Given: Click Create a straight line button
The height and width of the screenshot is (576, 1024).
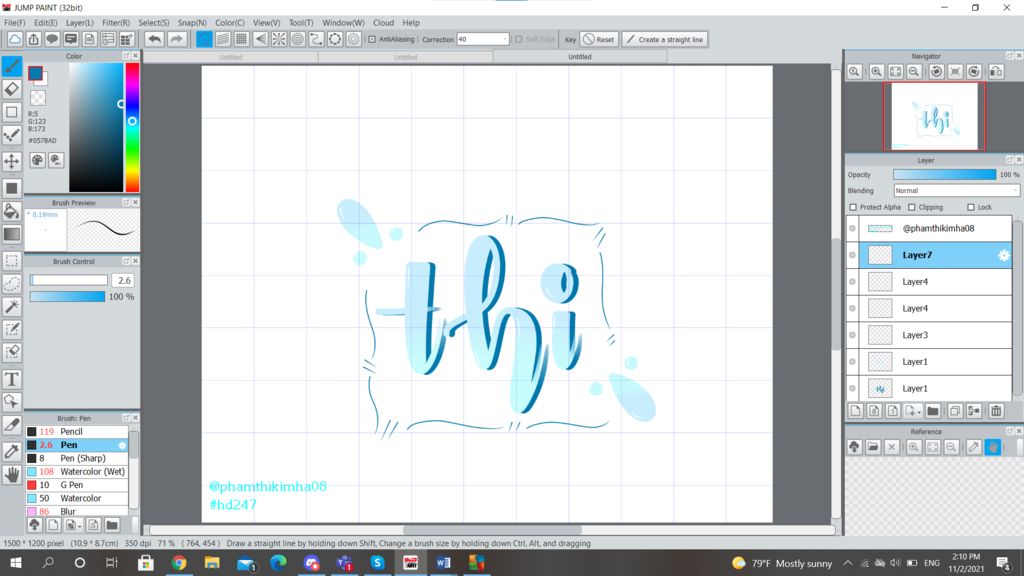Looking at the screenshot, I should point(664,39).
